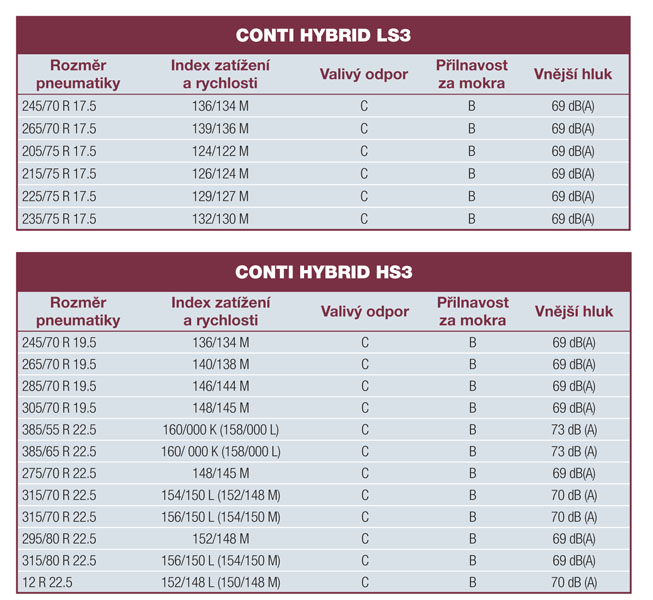Select tire size 285/70 R 19.5
This screenshot has width=653, height=600.
point(59,386)
